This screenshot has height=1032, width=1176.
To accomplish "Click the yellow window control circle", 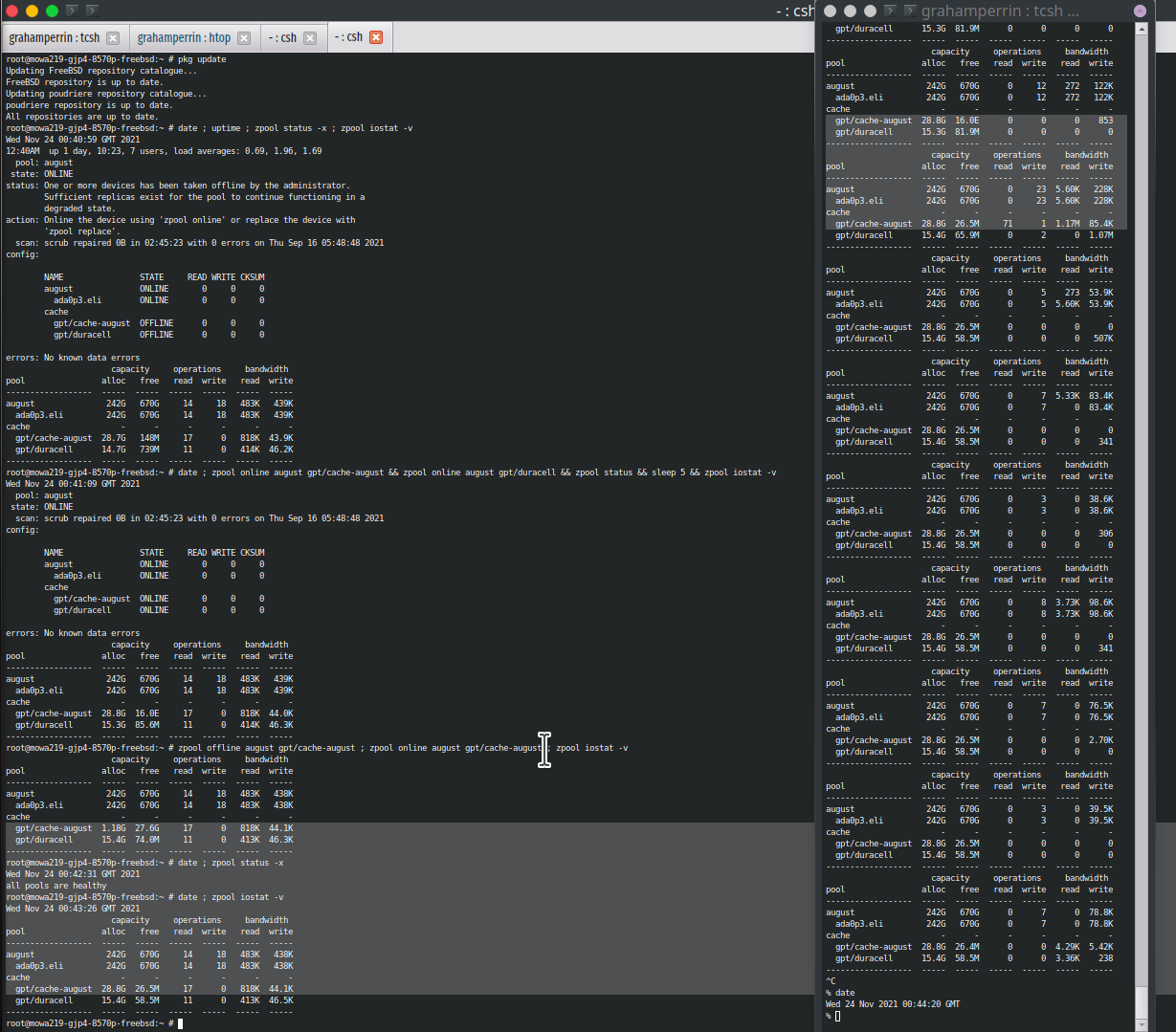I will click(32, 11).
